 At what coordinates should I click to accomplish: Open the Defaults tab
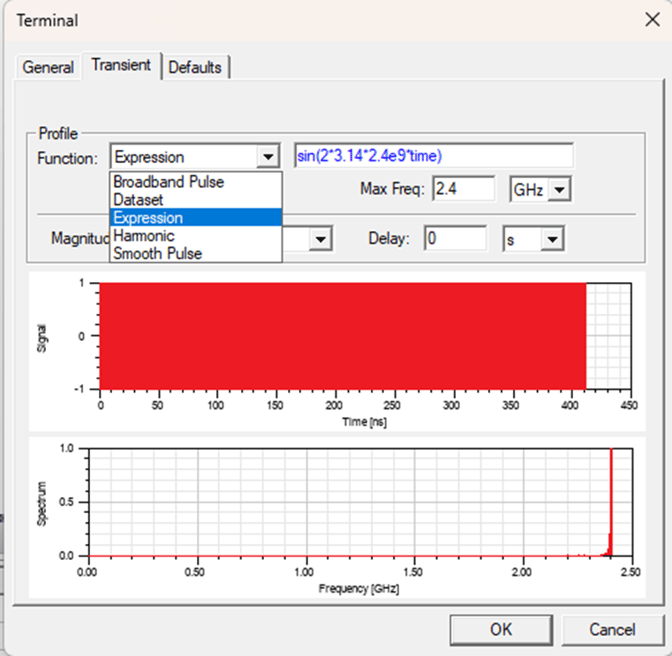tap(195, 67)
